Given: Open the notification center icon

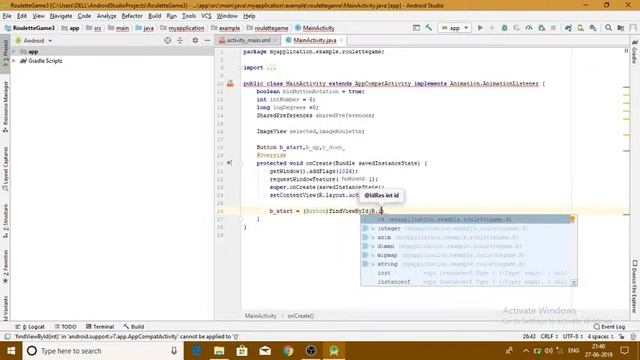Looking at the screenshot, I should 624,351.
